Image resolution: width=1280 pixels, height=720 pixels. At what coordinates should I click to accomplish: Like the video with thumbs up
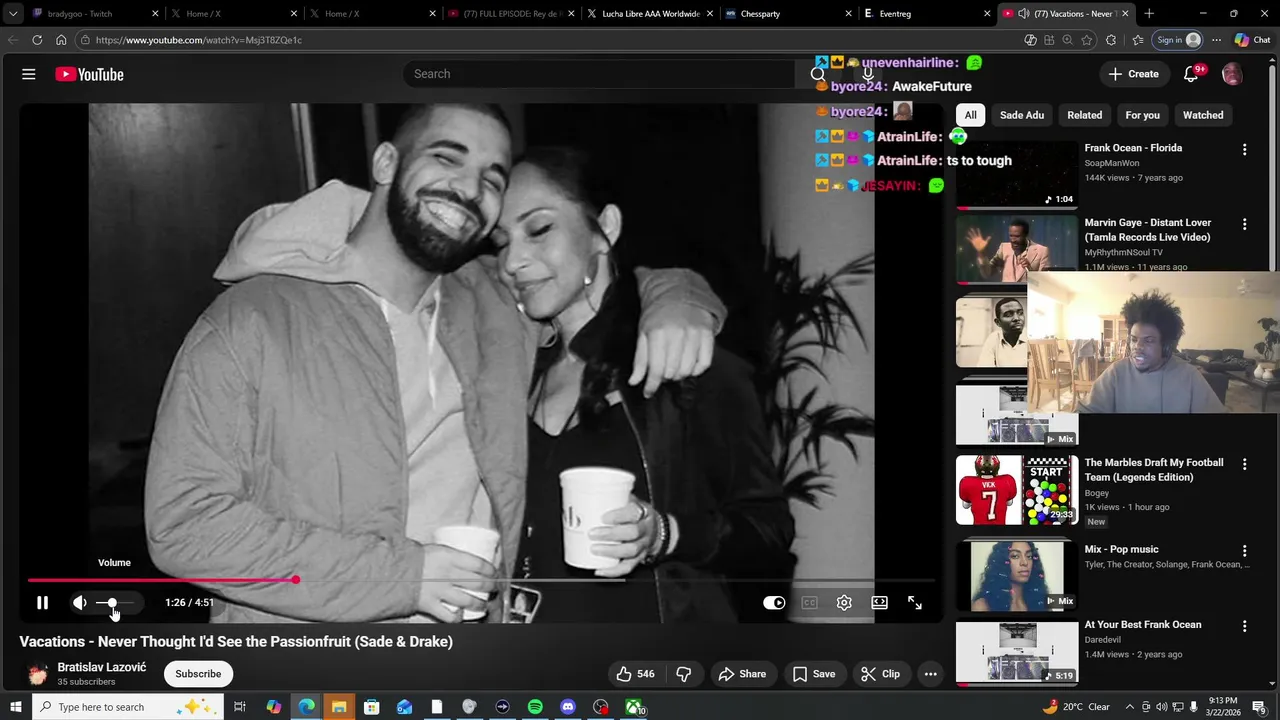pos(636,674)
